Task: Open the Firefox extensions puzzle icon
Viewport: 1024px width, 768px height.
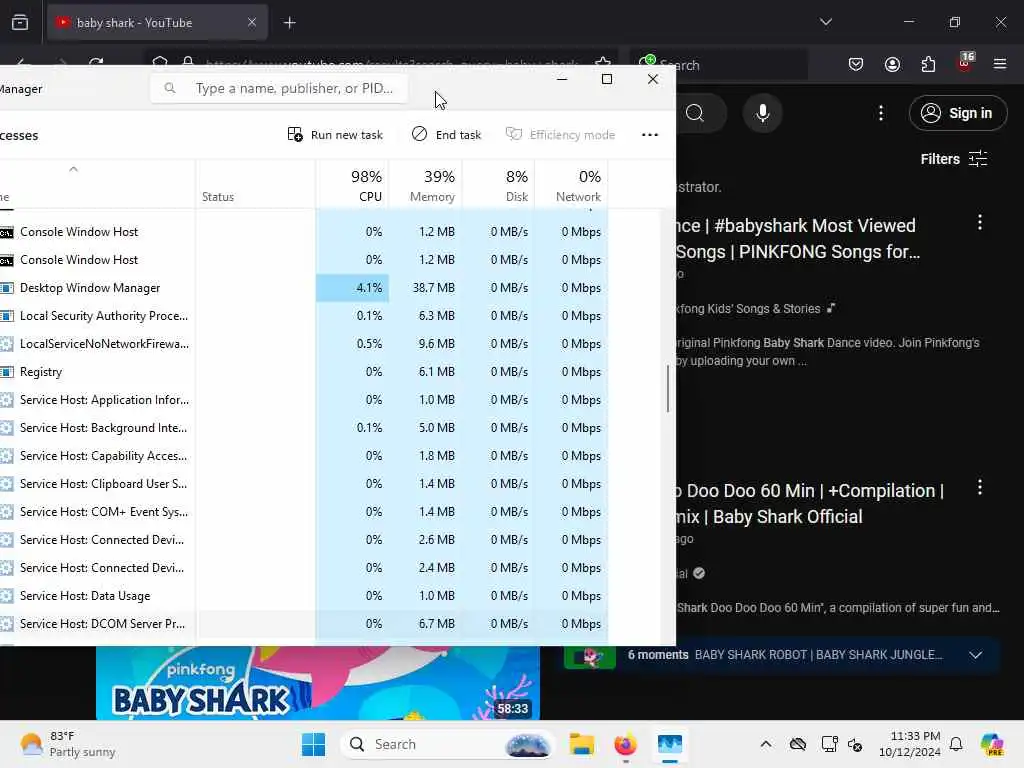Action: coord(928,64)
